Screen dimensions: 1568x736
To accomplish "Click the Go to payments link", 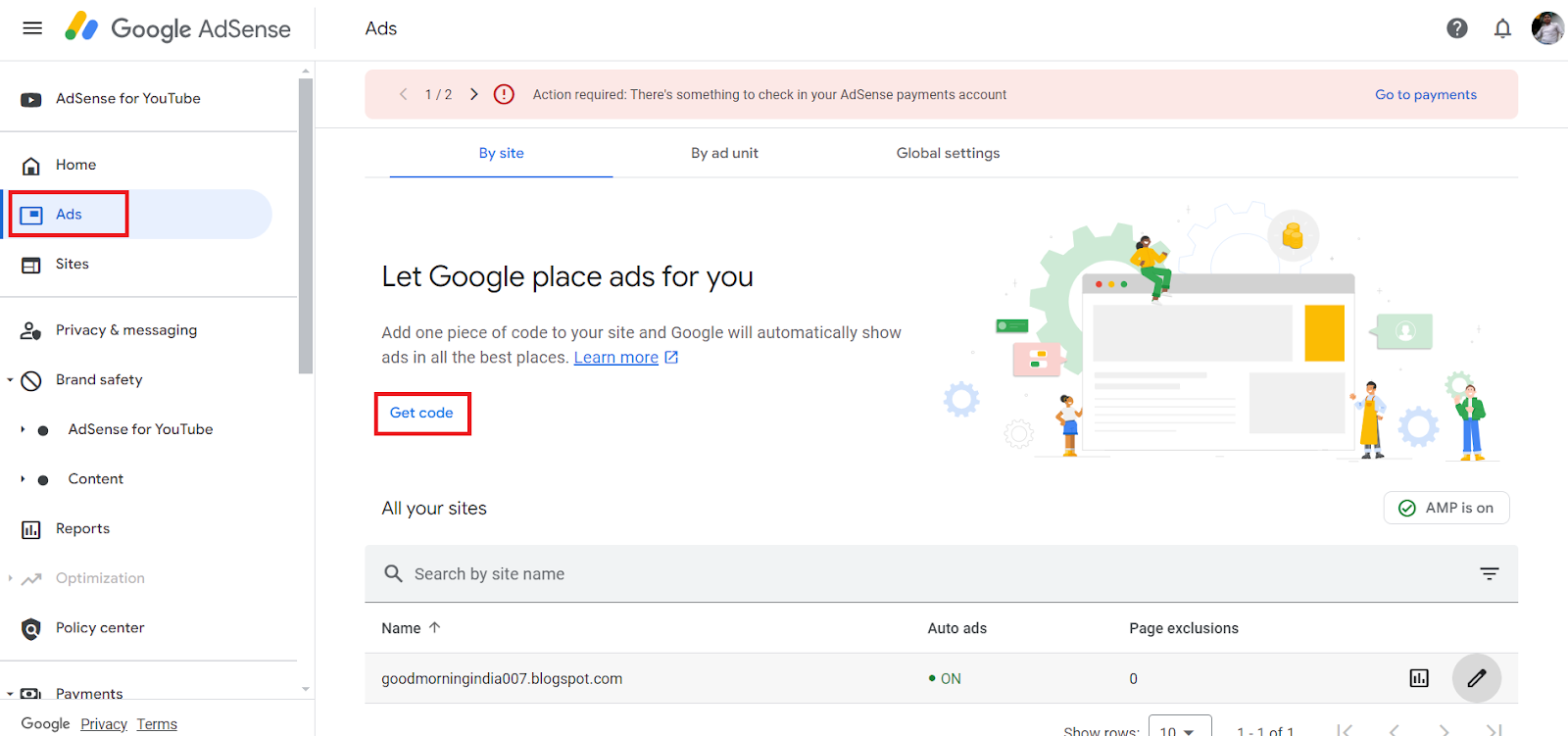I will pyautogui.click(x=1426, y=94).
